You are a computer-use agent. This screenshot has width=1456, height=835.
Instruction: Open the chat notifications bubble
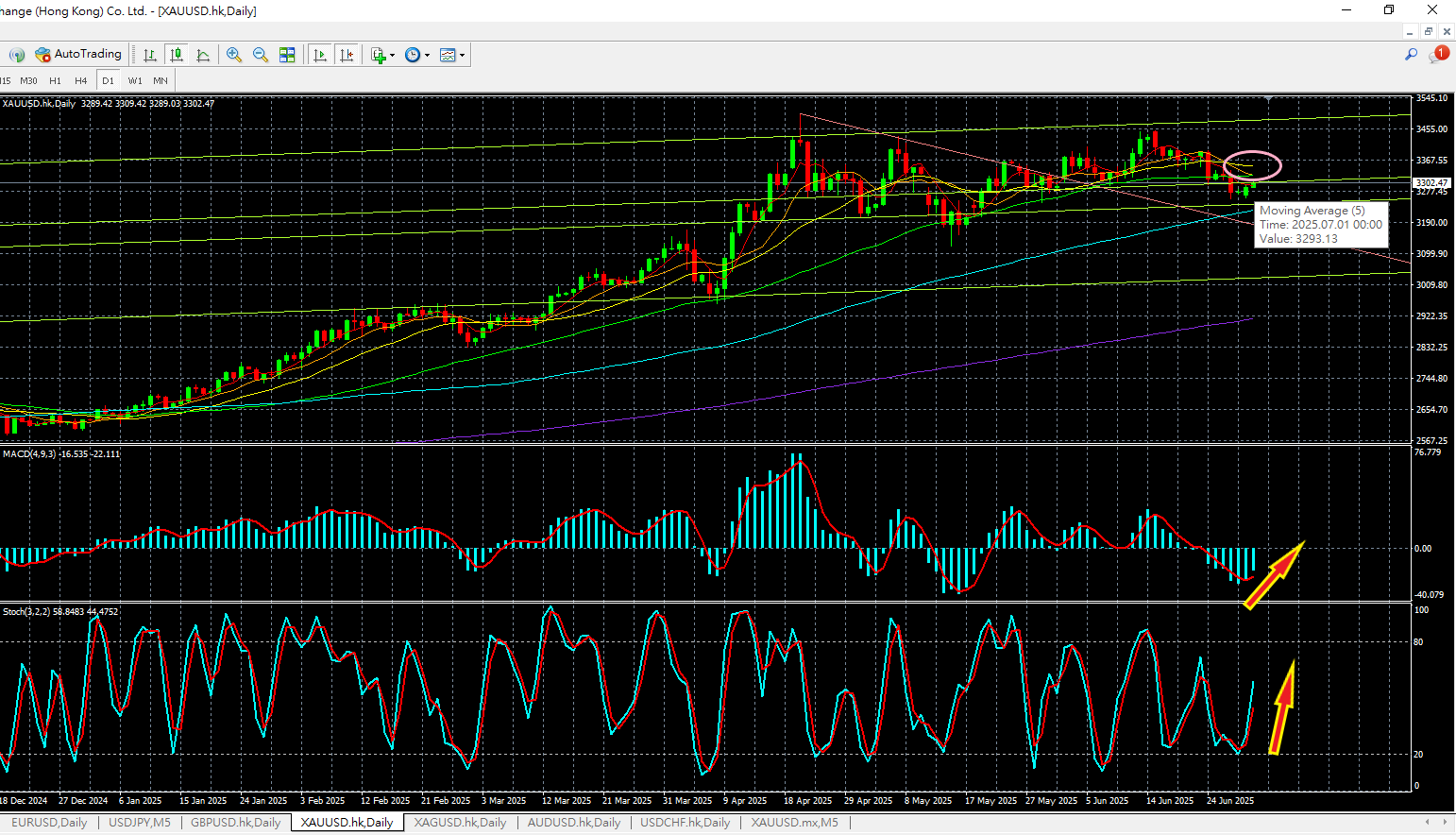coord(1438,55)
